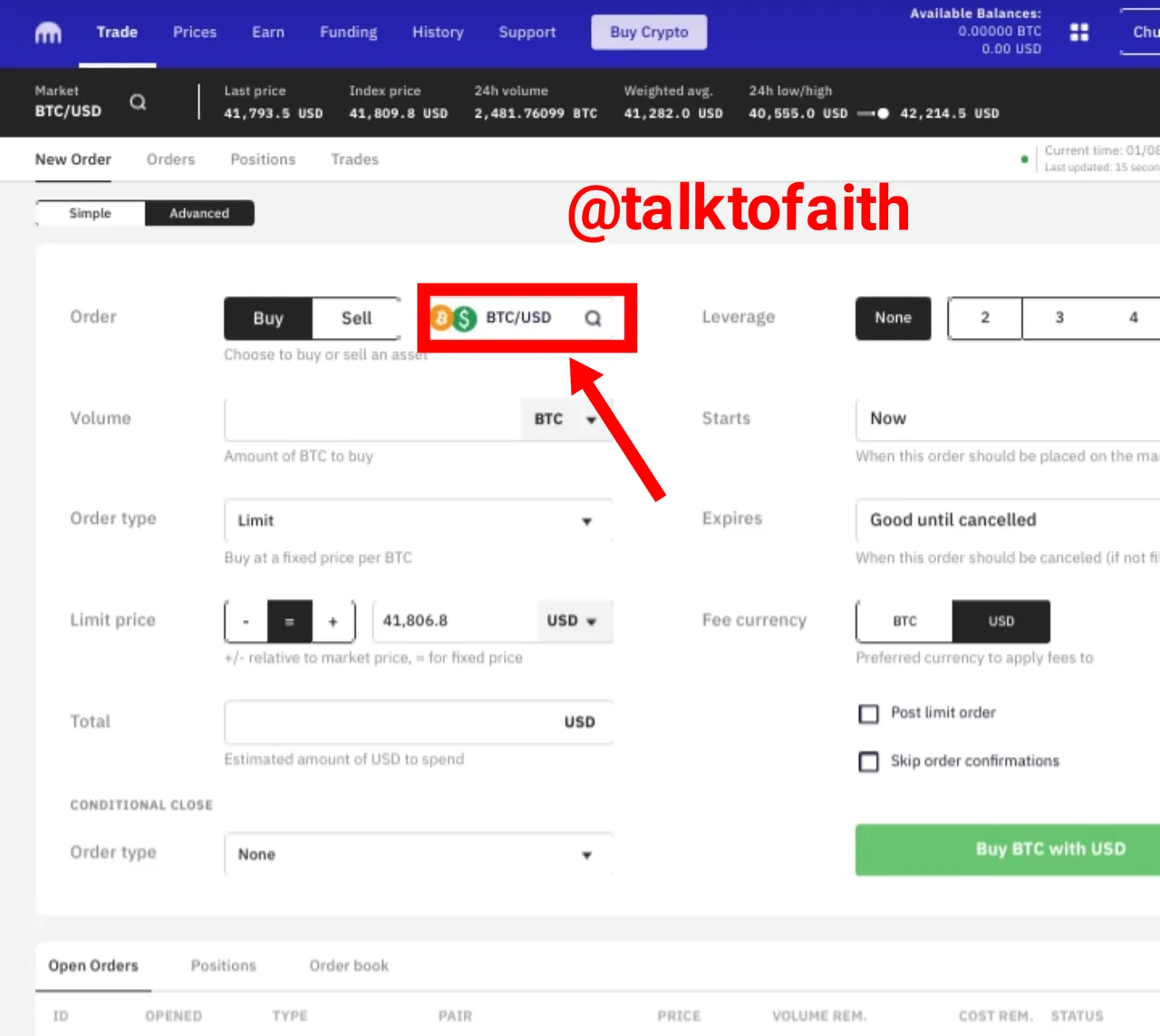1160x1036 pixels.
Task: Set leverage to 2
Action: tap(985, 318)
